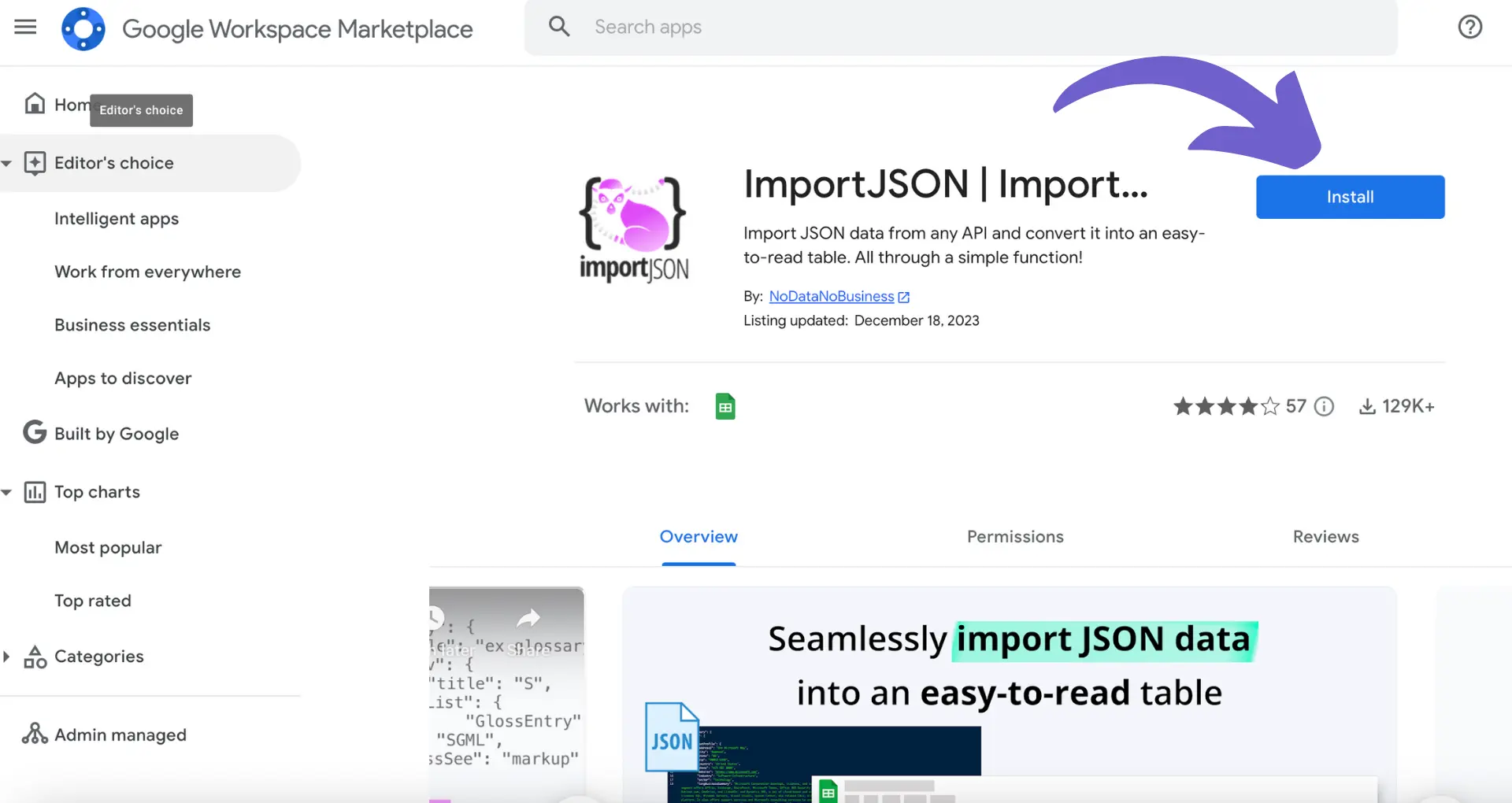The image size is (1512, 803).
Task: Open Business essentials in sidebar
Action: [132, 325]
